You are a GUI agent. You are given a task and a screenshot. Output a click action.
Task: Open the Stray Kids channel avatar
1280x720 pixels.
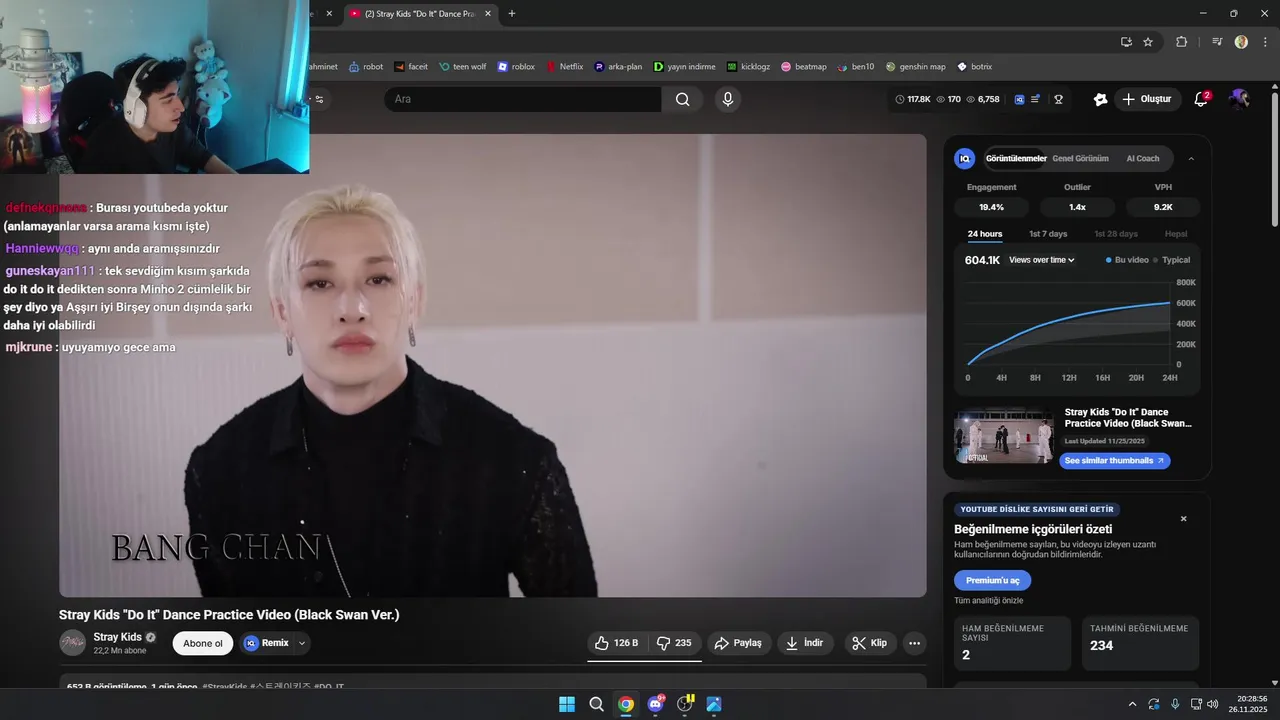72,643
